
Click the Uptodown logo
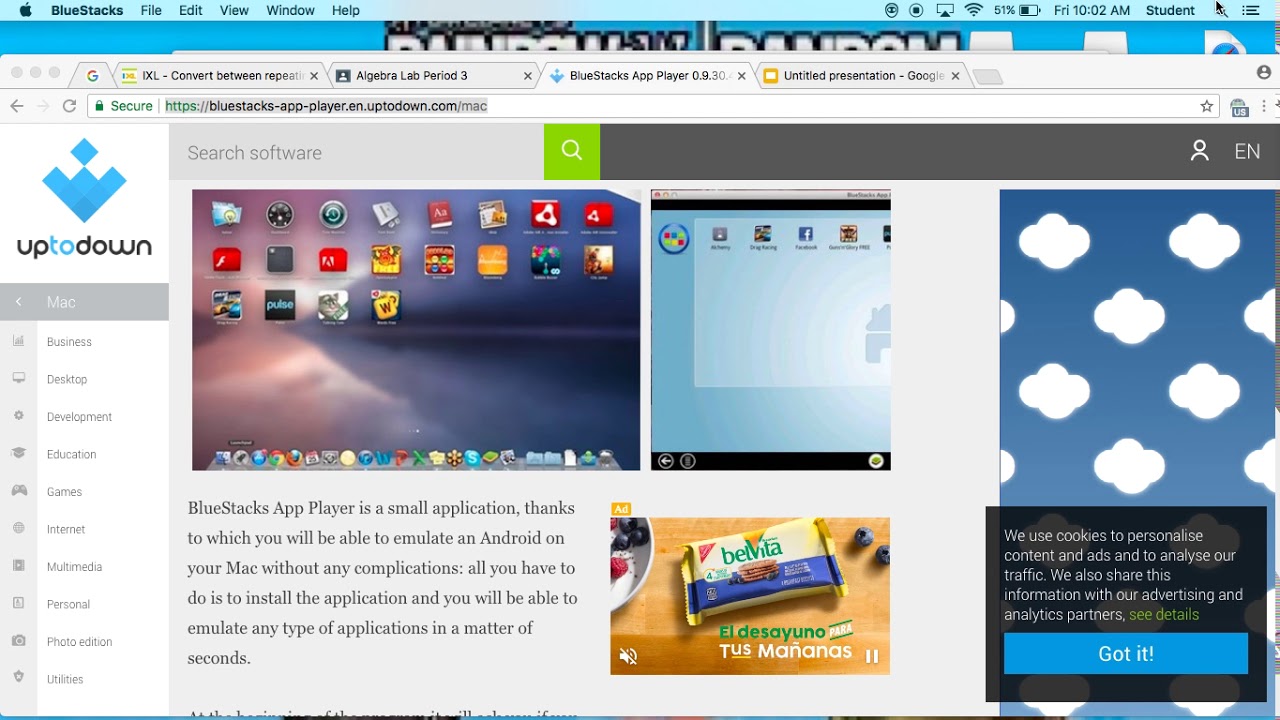click(x=84, y=199)
